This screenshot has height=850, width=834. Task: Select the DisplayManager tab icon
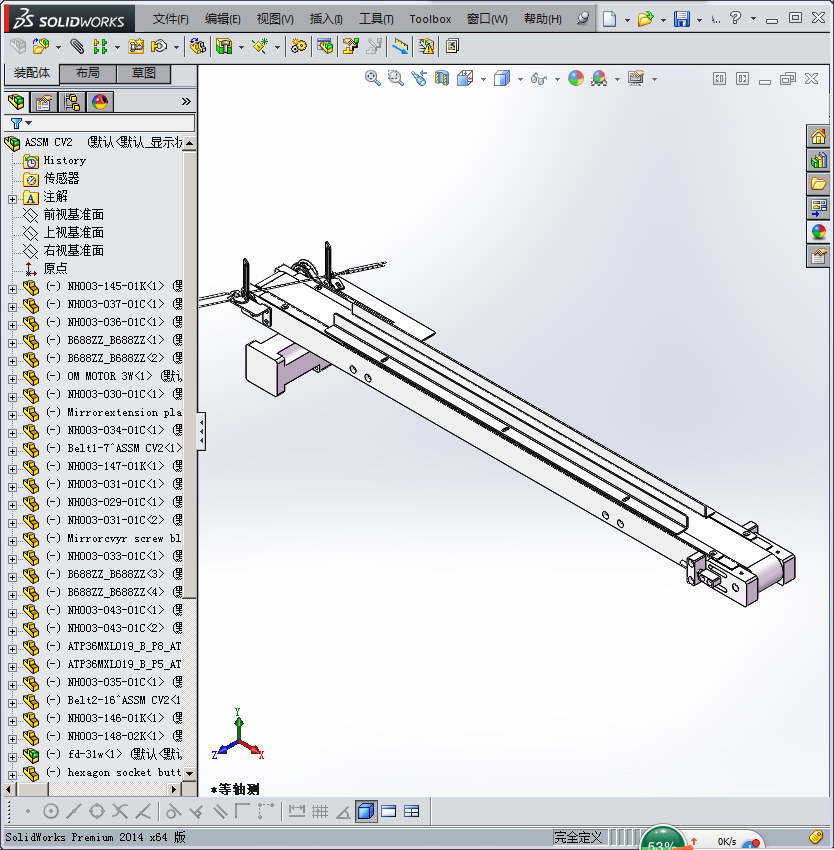[x=100, y=101]
